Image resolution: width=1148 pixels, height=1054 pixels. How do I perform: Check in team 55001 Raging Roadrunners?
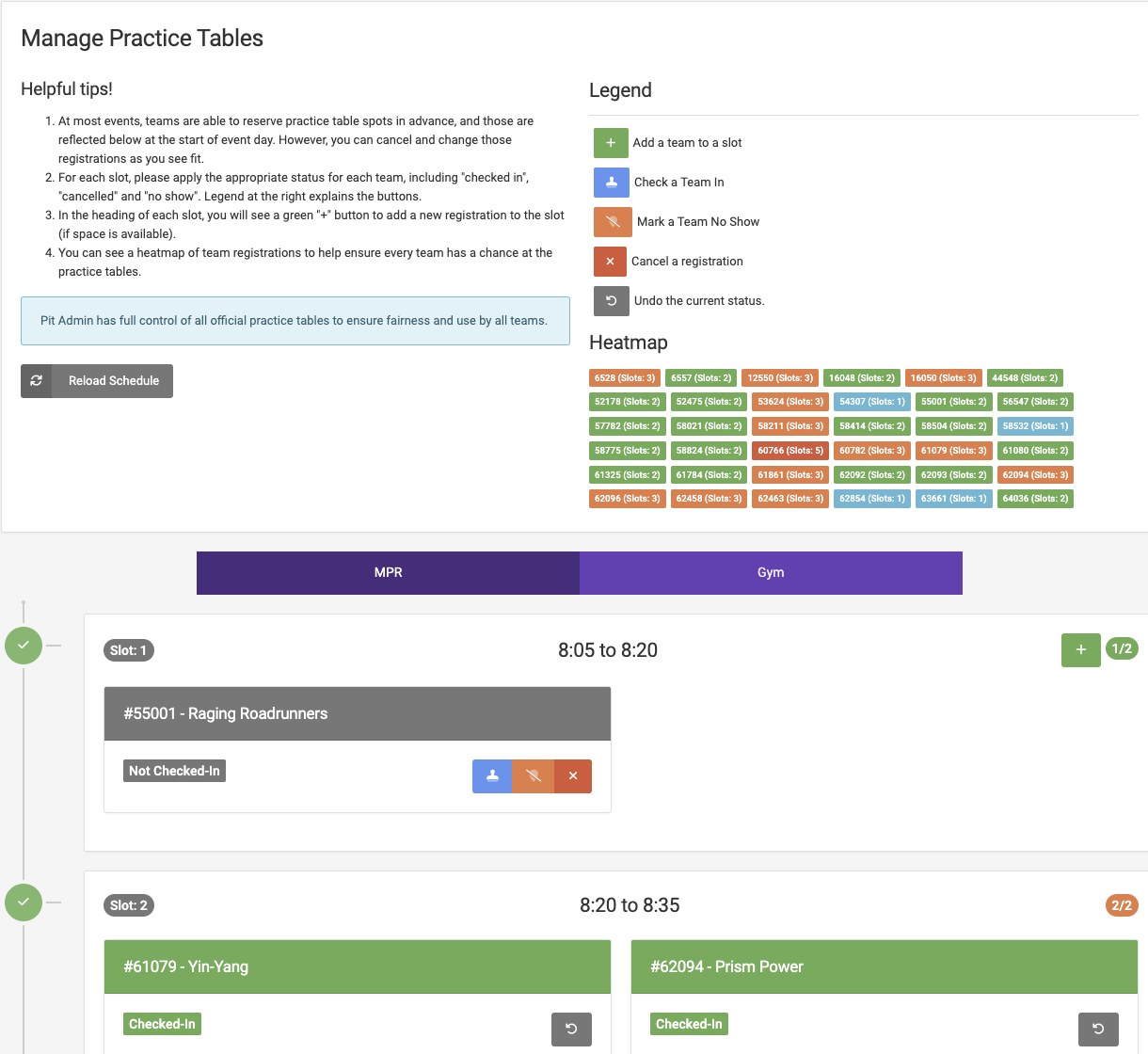(x=492, y=776)
